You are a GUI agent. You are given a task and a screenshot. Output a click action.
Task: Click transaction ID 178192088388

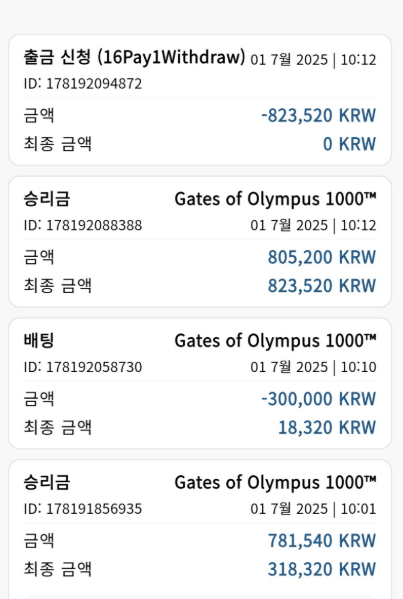point(83,225)
